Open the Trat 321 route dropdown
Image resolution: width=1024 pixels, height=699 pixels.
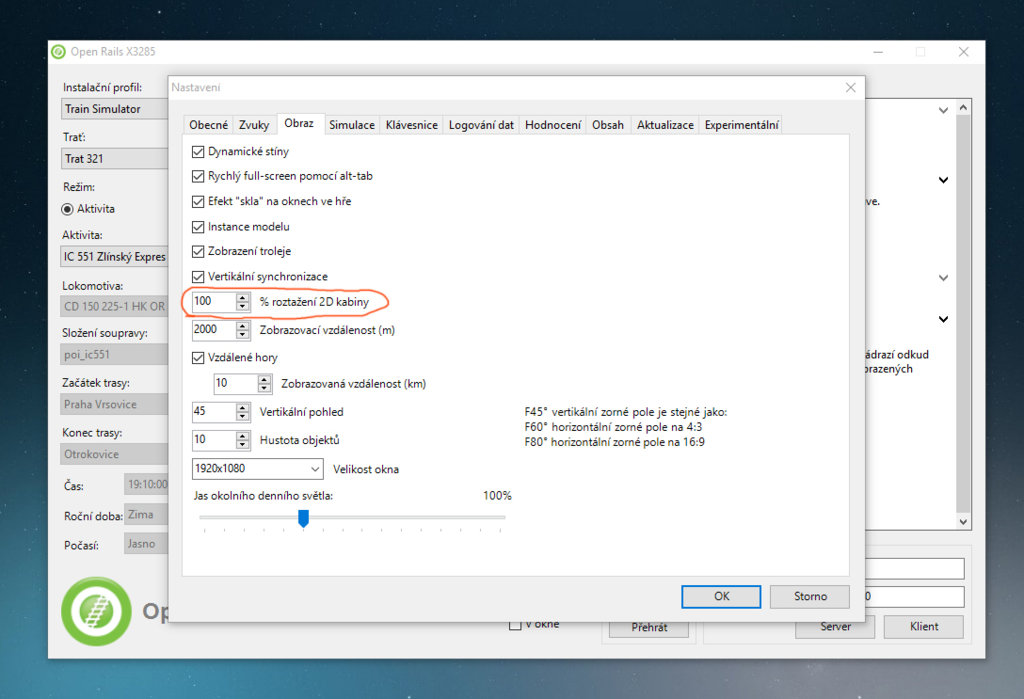click(114, 159)
